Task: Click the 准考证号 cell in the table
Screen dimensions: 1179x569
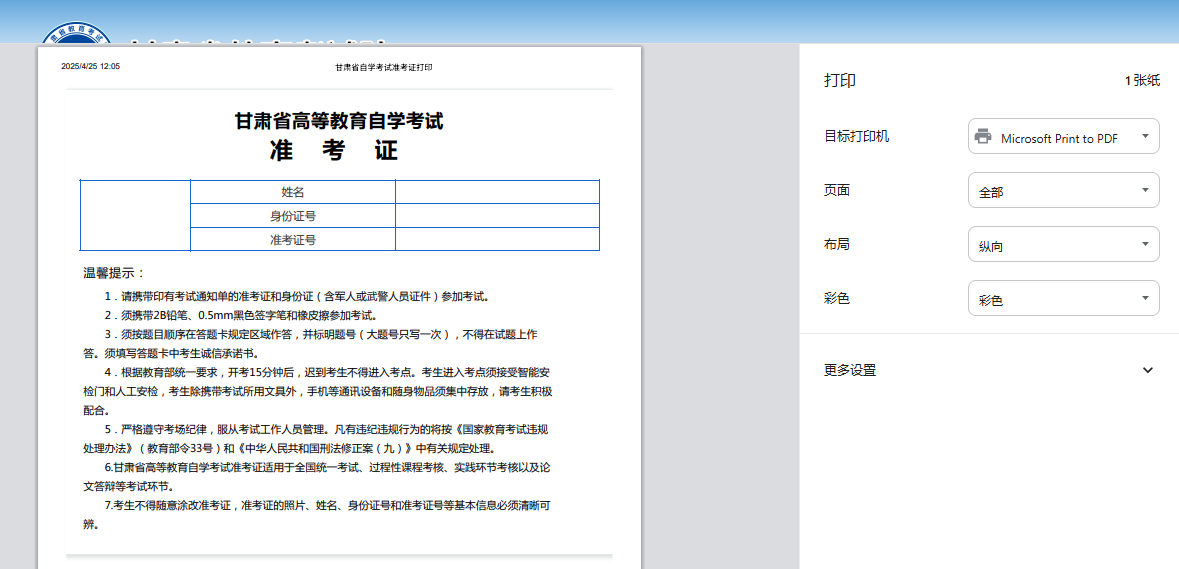Action: [293, 240]
